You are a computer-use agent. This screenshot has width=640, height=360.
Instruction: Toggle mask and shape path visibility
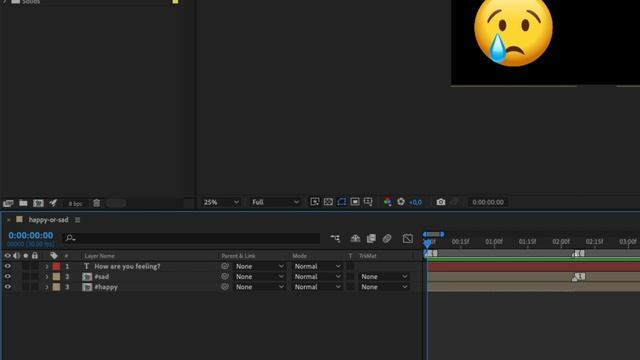[342, 202]
